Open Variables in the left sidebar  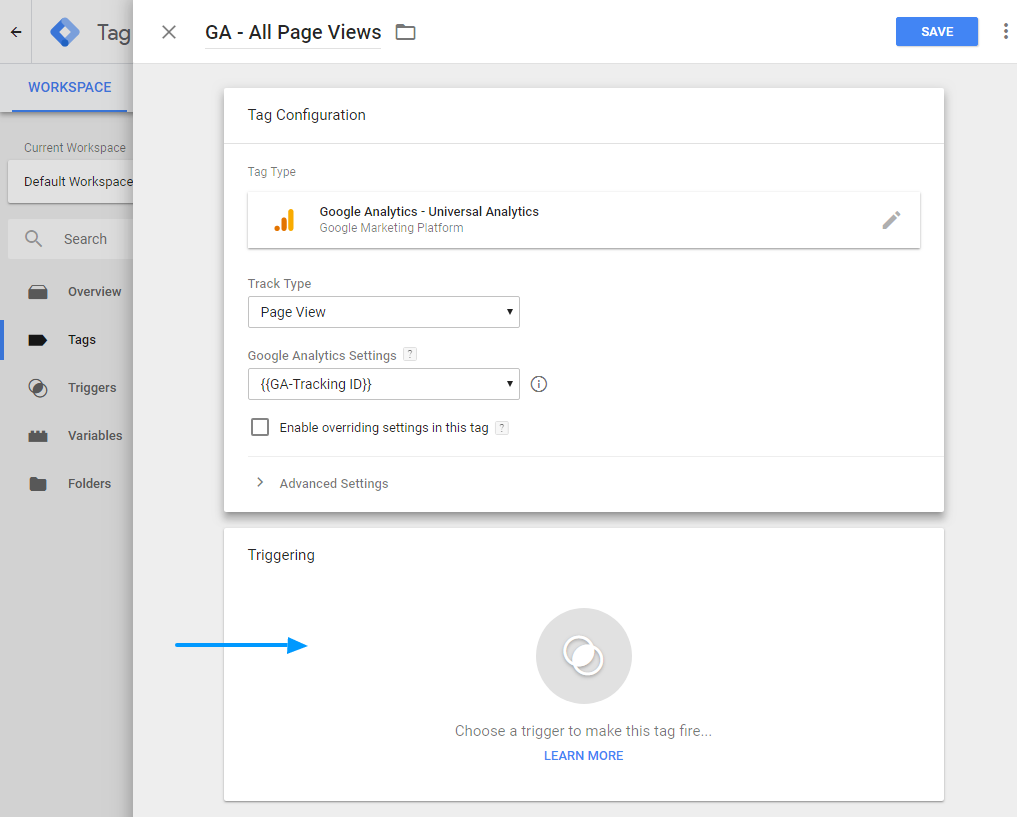click(94, 436)
